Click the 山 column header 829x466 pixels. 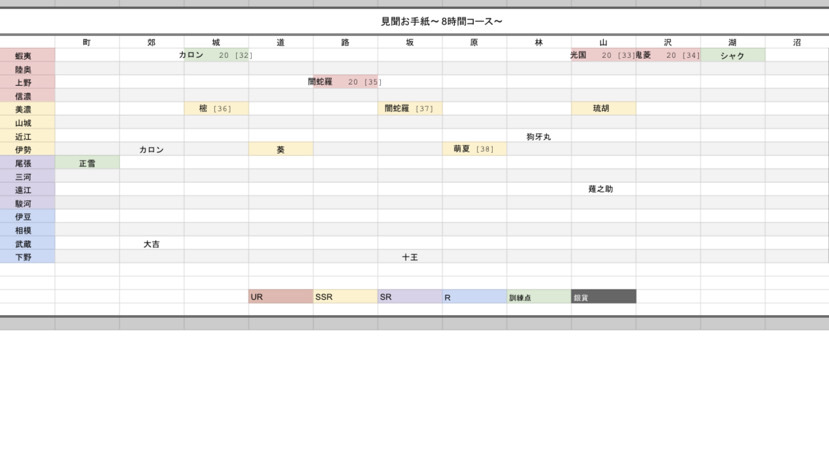(603, 42)
